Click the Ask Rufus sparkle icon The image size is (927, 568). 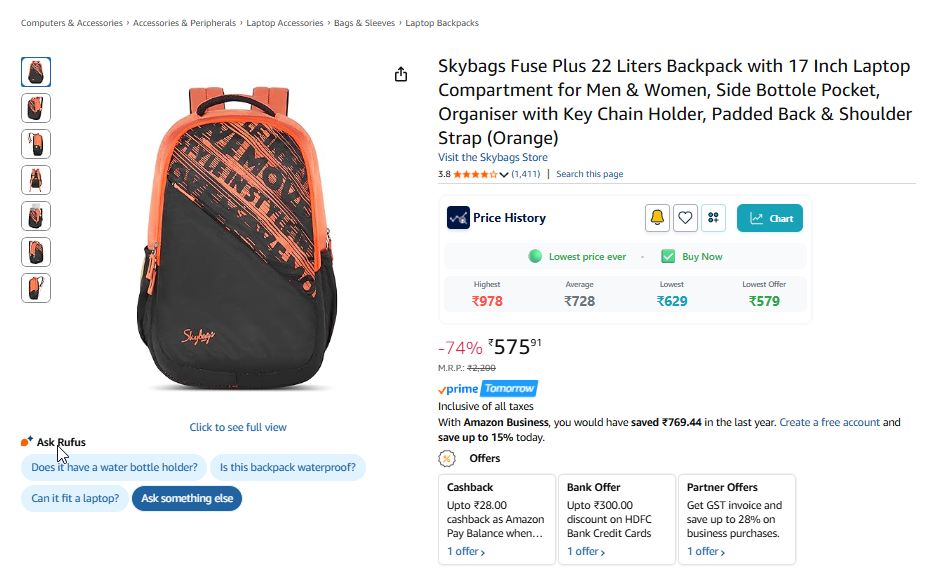pyautogui.click(x=27, y=442)
